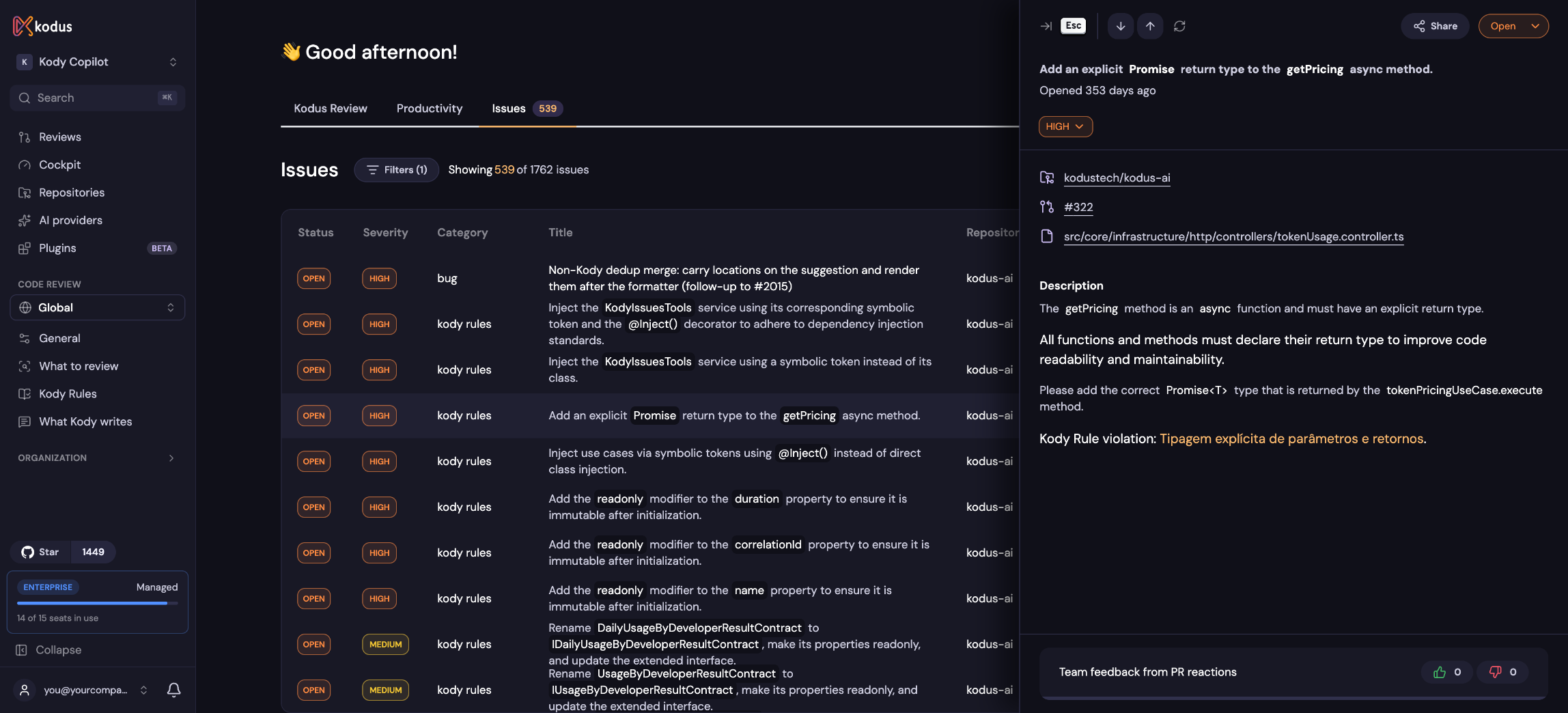This screenshot has width=1568, height=713.
Task: Open pull request #322 link
Action: pos(1078,207)
